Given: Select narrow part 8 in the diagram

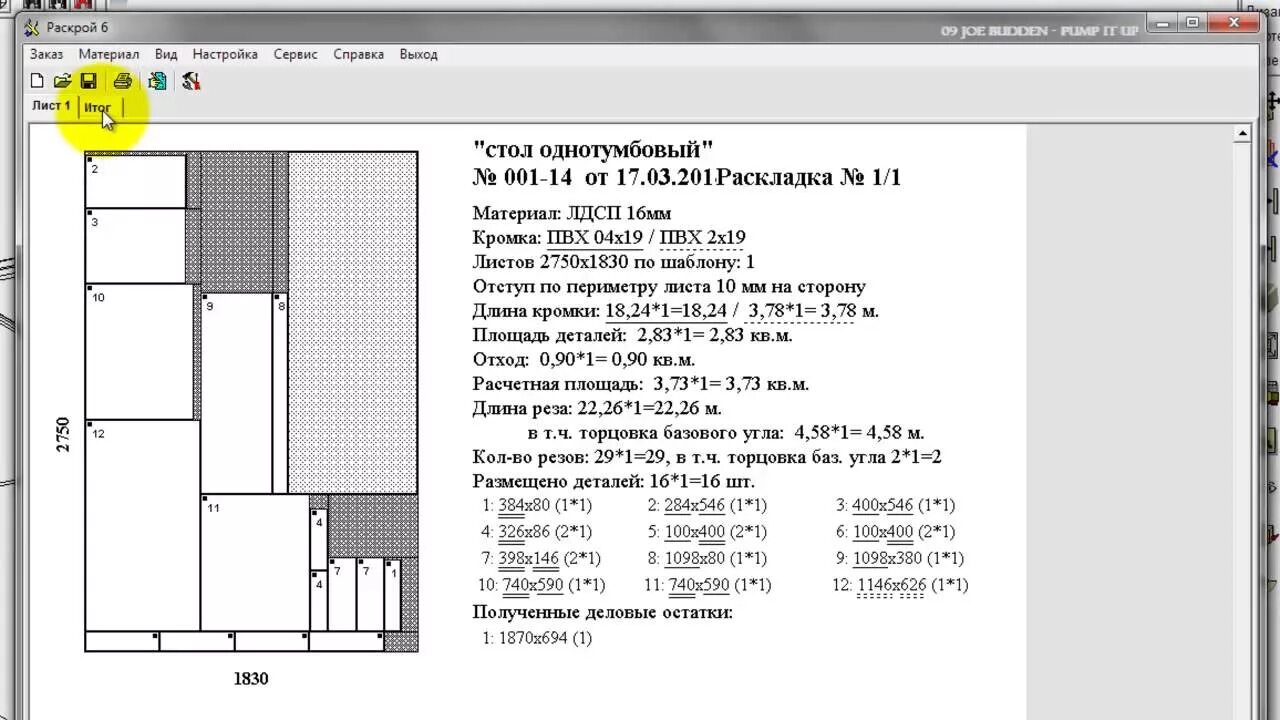Looking at the screenshot, I should [x=280, y=393].
